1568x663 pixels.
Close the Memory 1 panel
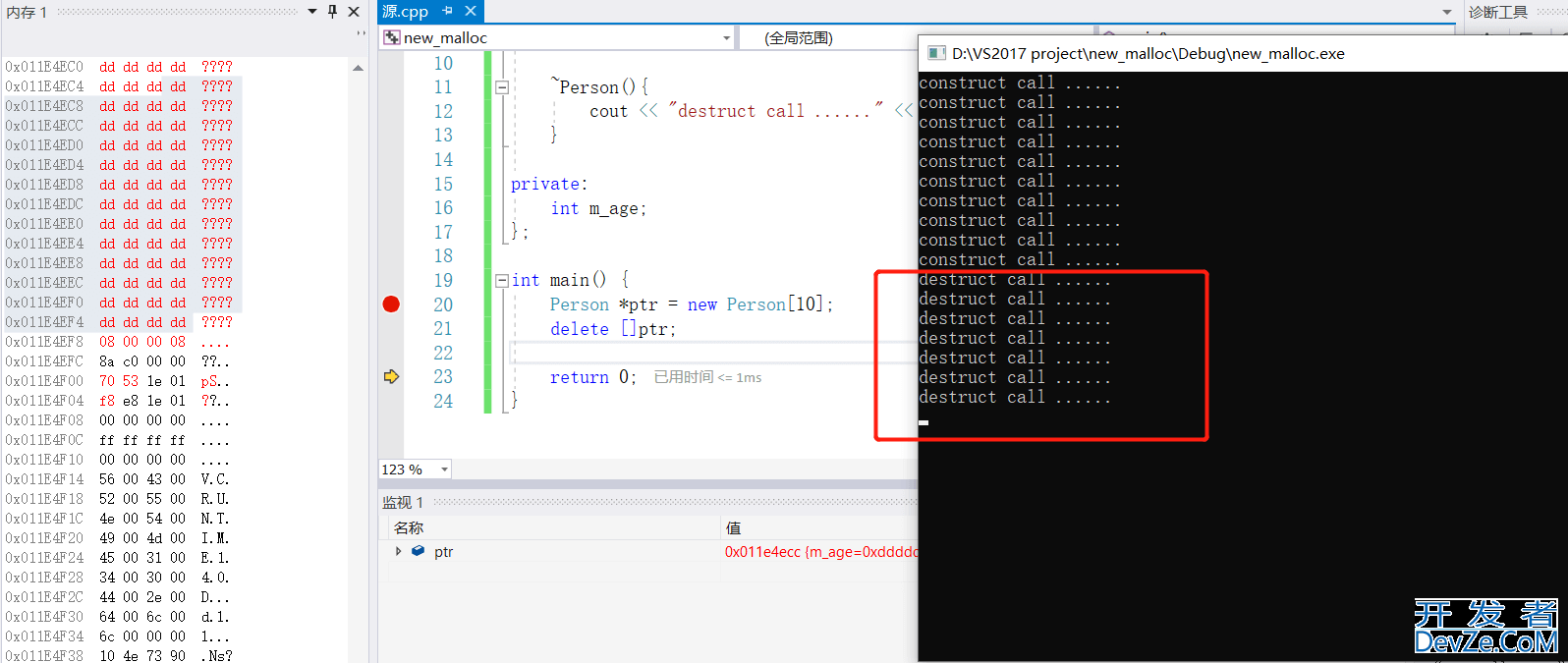(x=354, y=12)
